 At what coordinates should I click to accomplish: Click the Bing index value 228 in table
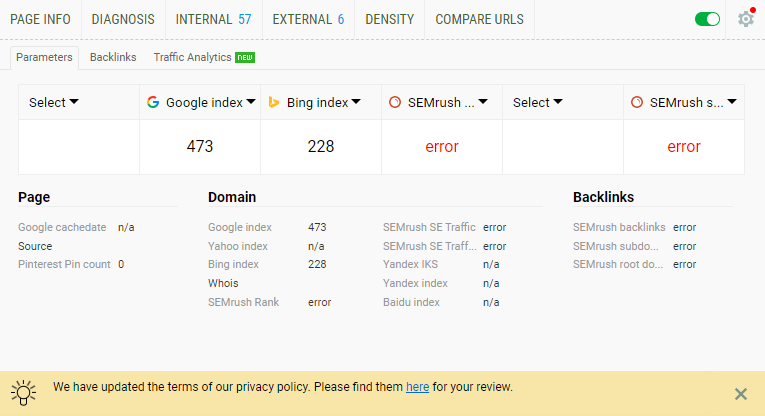pos(321,146)
